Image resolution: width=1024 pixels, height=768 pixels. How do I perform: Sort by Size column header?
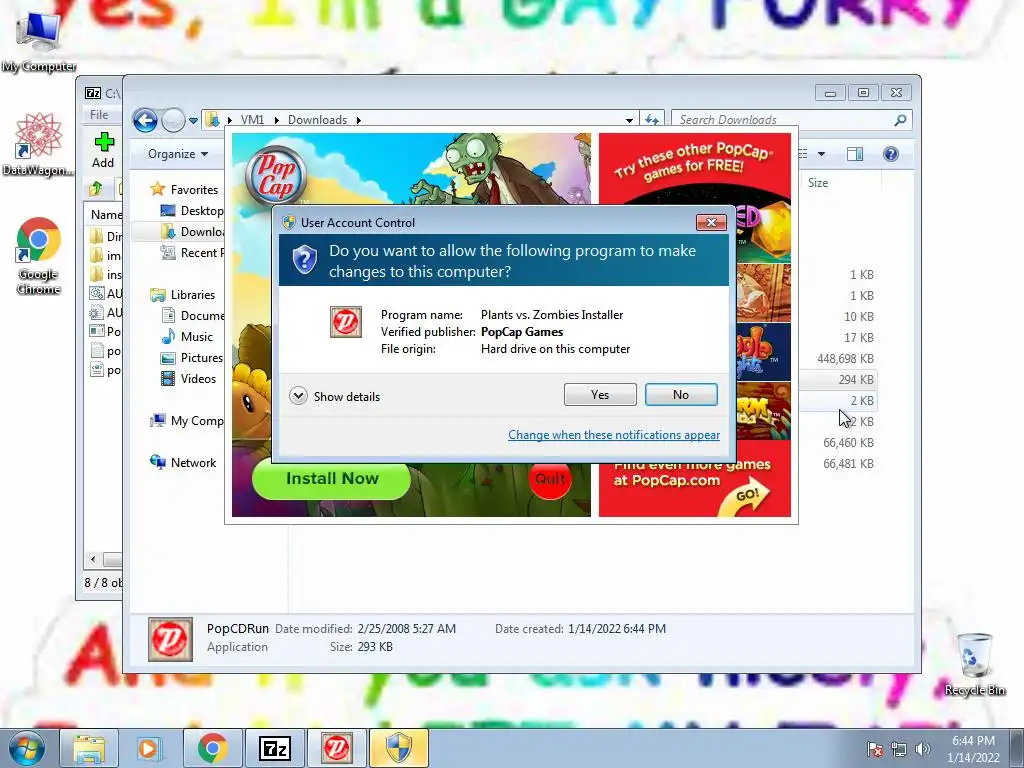[x=818, y=183]
